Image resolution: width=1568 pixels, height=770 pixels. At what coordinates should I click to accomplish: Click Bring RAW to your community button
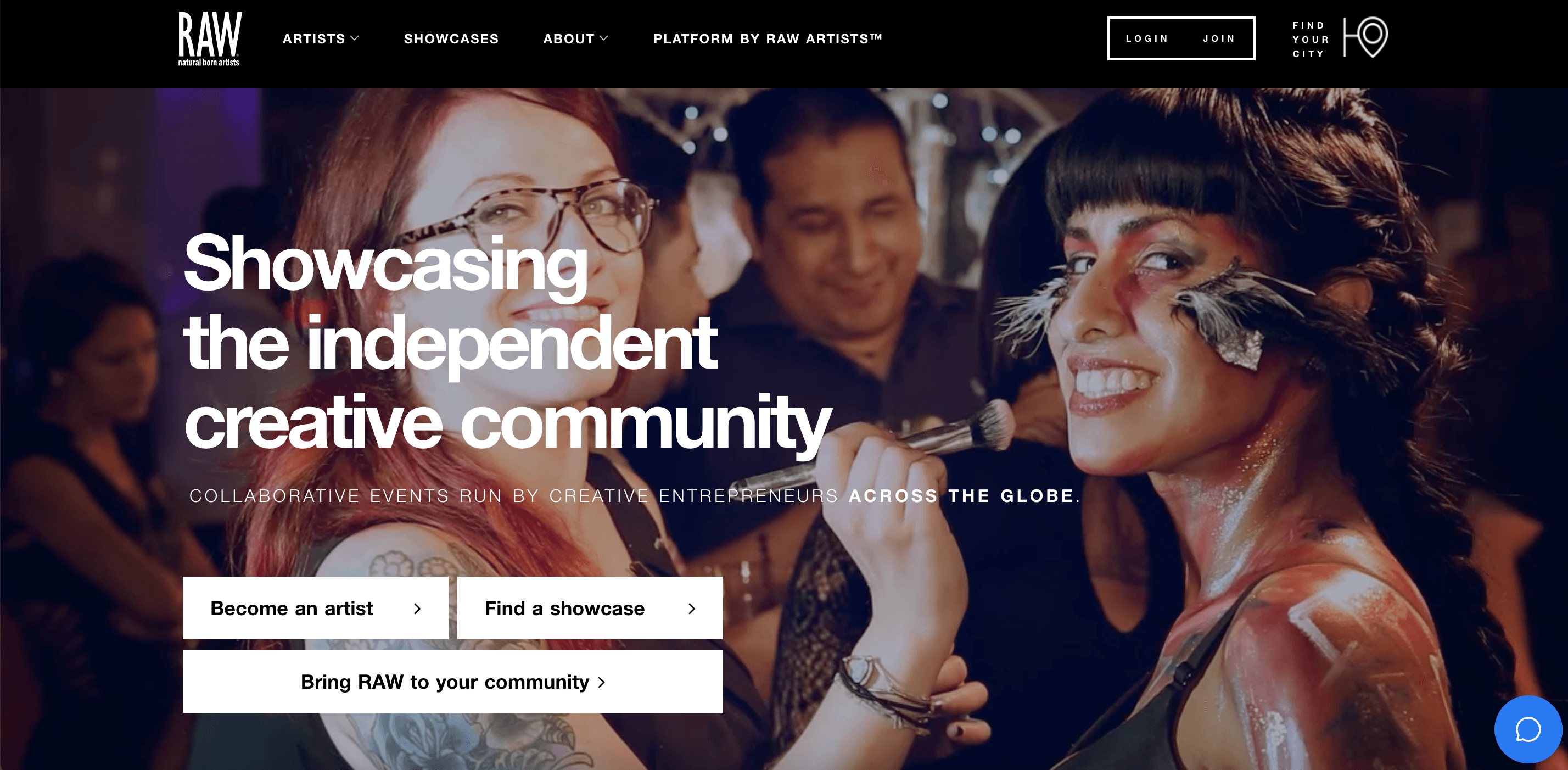pyautogui.click(x=453, y=682)
